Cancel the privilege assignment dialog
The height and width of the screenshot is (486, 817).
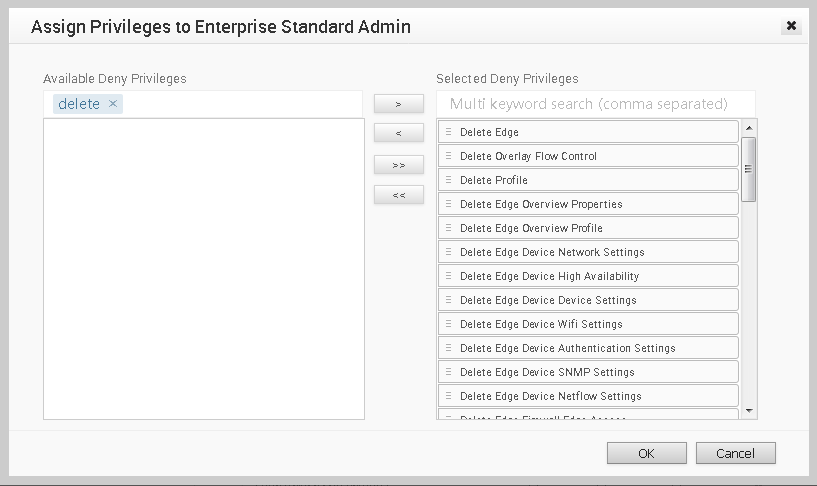coord(736,453)
